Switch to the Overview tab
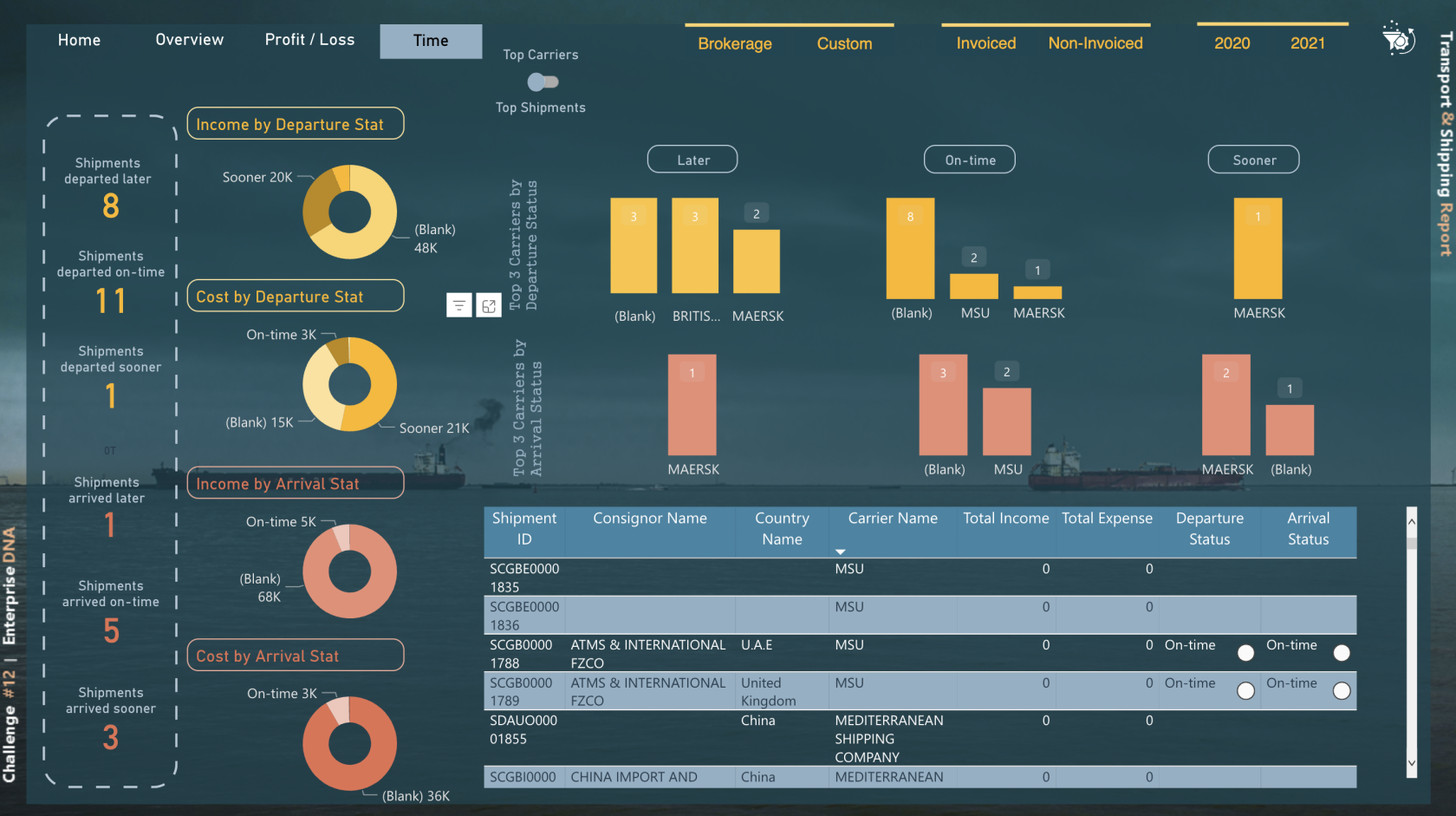Viewport: 1456px width, 816px height. coord(189,40)
